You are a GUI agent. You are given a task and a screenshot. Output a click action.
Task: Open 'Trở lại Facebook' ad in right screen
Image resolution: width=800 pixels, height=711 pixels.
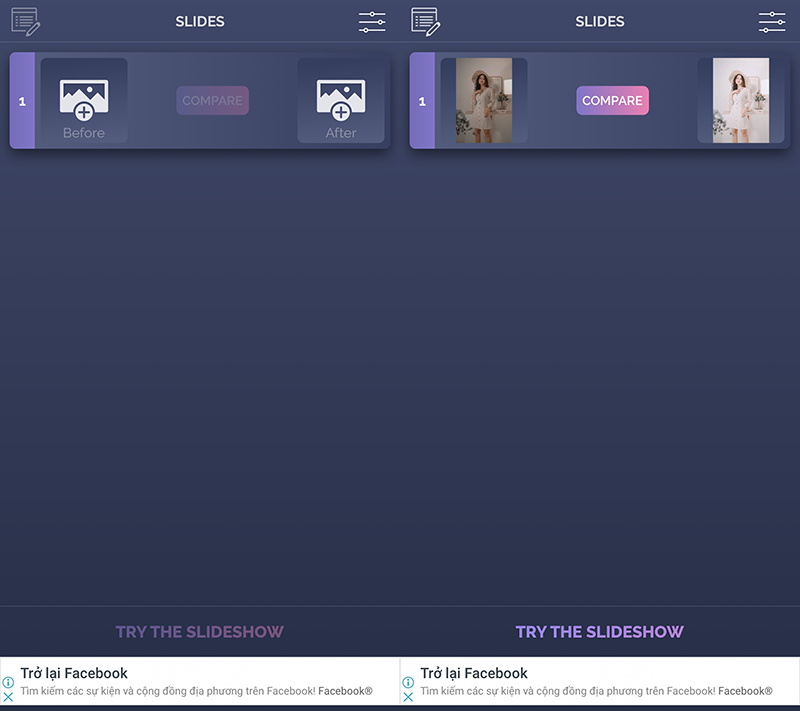pyautogui.click(x=474, y=673)
